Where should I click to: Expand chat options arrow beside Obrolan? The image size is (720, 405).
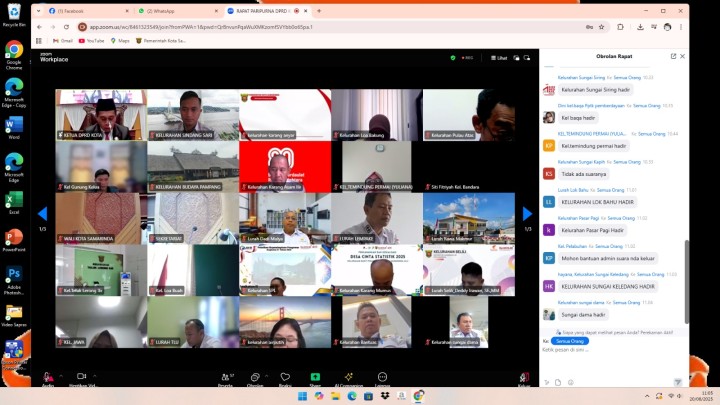click(x=266, y=376)
